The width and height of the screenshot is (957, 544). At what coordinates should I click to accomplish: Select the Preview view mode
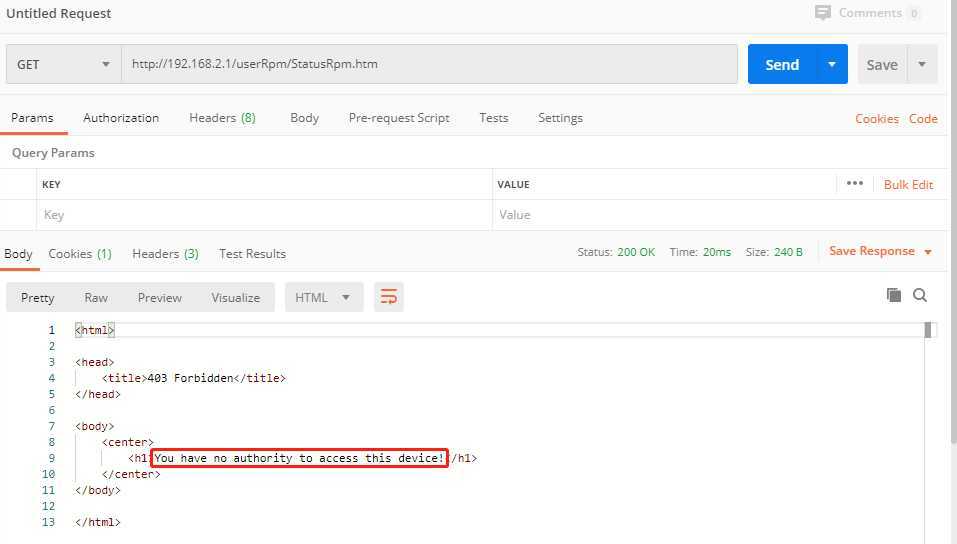[160, 297]
